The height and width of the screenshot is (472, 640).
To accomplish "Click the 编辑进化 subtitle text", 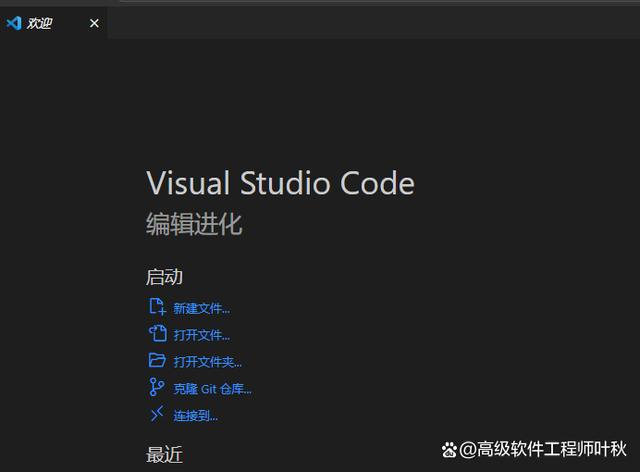I will coord(194,224).
